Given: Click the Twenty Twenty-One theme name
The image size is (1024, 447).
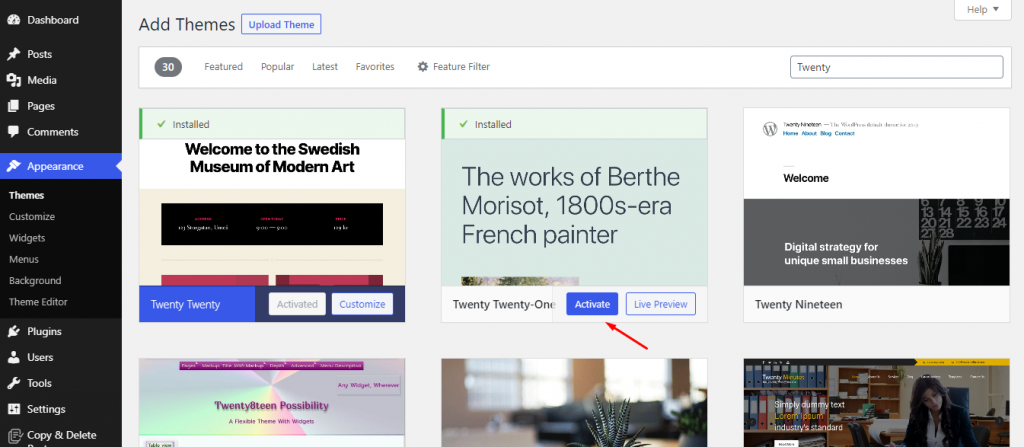Looking at the screenshot, I should tap(504, 305).
